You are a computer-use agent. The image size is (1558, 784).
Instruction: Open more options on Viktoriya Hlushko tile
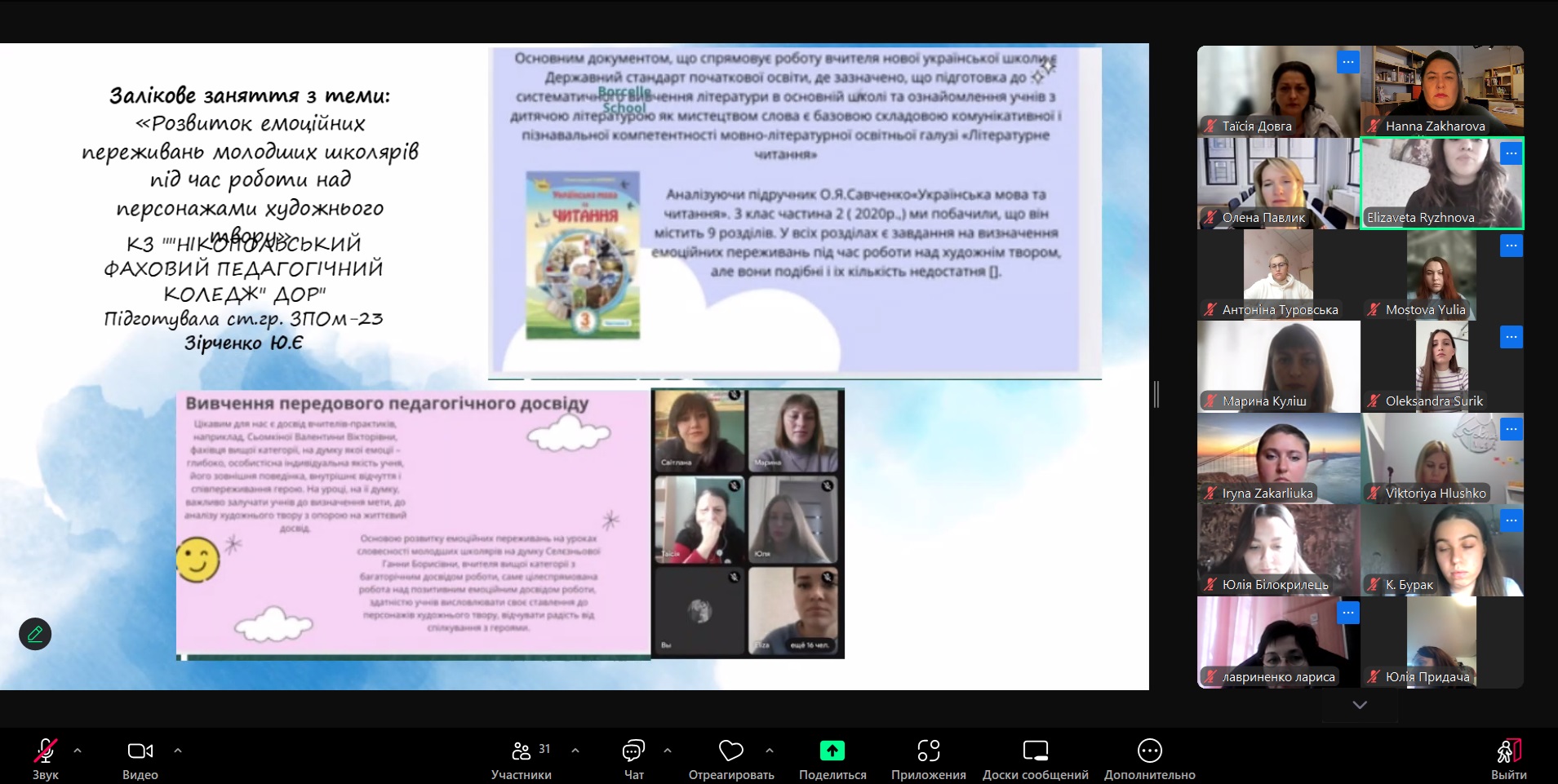1511,429
